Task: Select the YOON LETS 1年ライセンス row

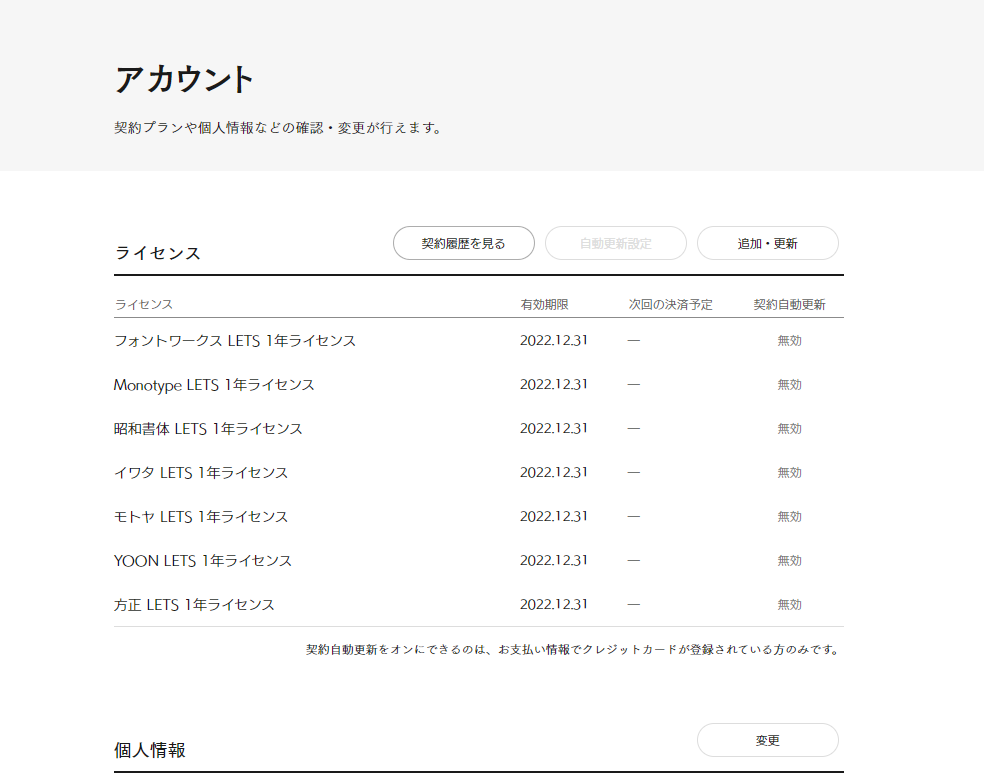Action: tap(479, 560)
